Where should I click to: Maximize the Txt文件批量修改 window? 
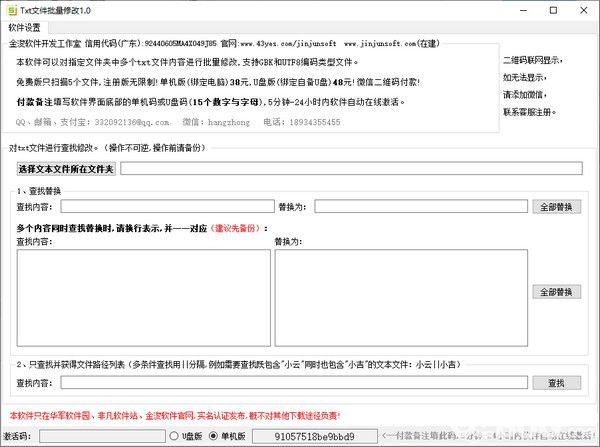(553, 10)
